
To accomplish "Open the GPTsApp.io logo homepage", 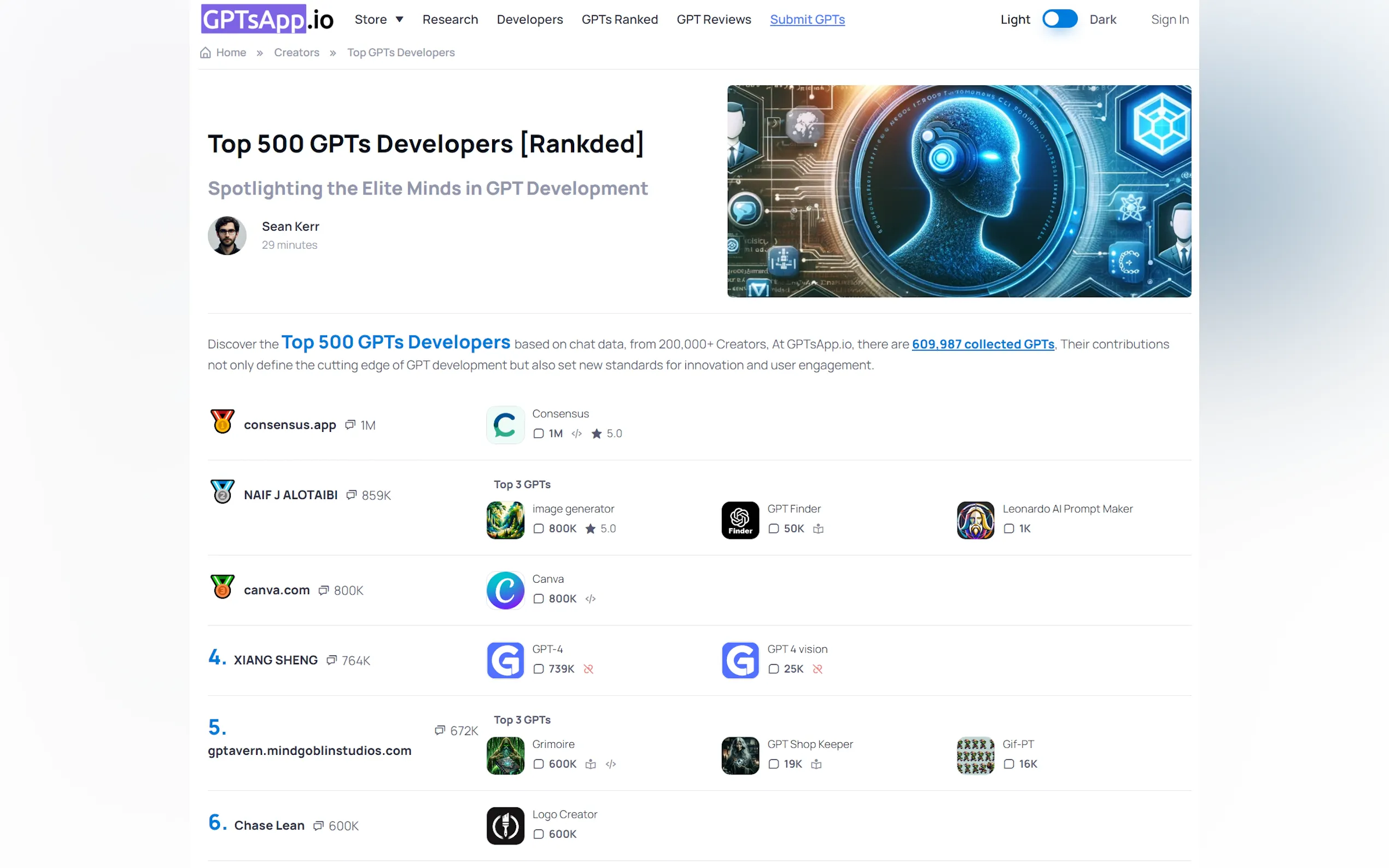I will (267, 20).
